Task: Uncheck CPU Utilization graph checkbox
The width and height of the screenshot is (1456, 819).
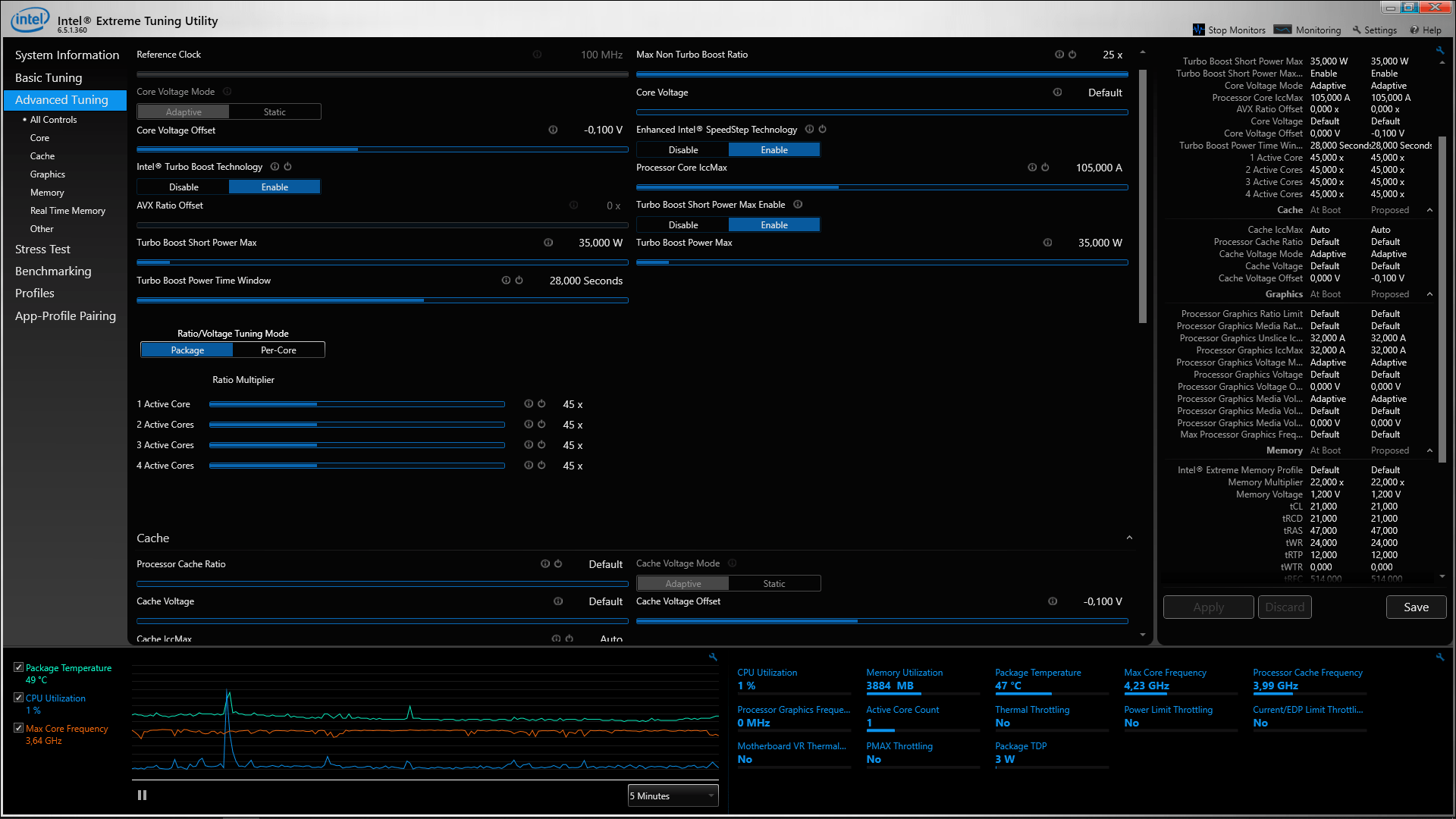Action: (18, 698)
